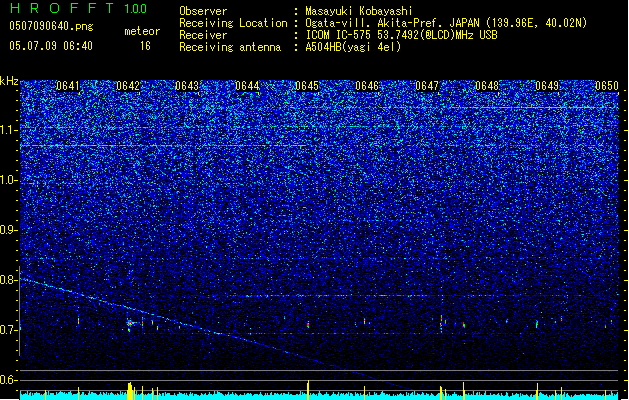Click the meteor echo below 0645
The width and height of the screenshot is (629, 400).
[308, 324]
